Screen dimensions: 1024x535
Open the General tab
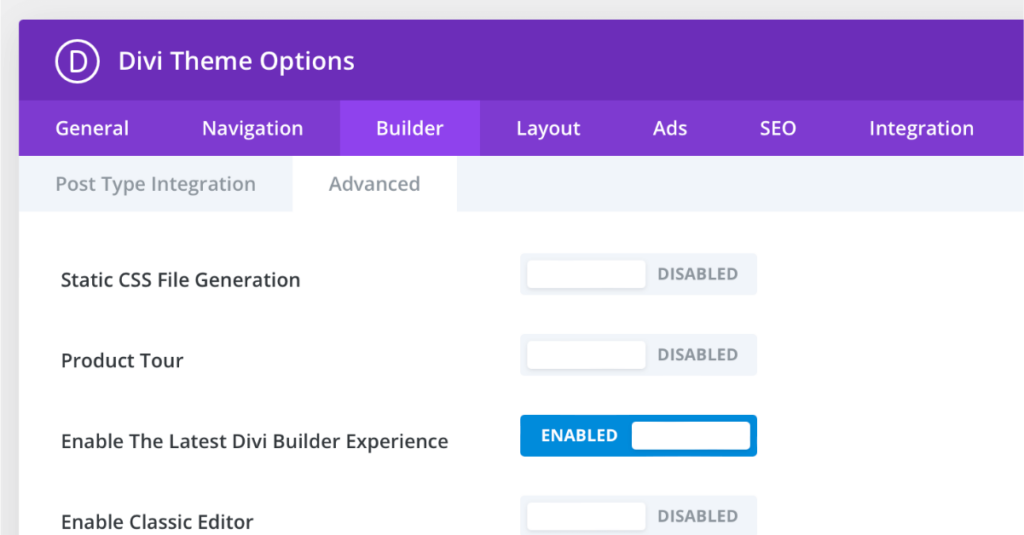point(92,128)
